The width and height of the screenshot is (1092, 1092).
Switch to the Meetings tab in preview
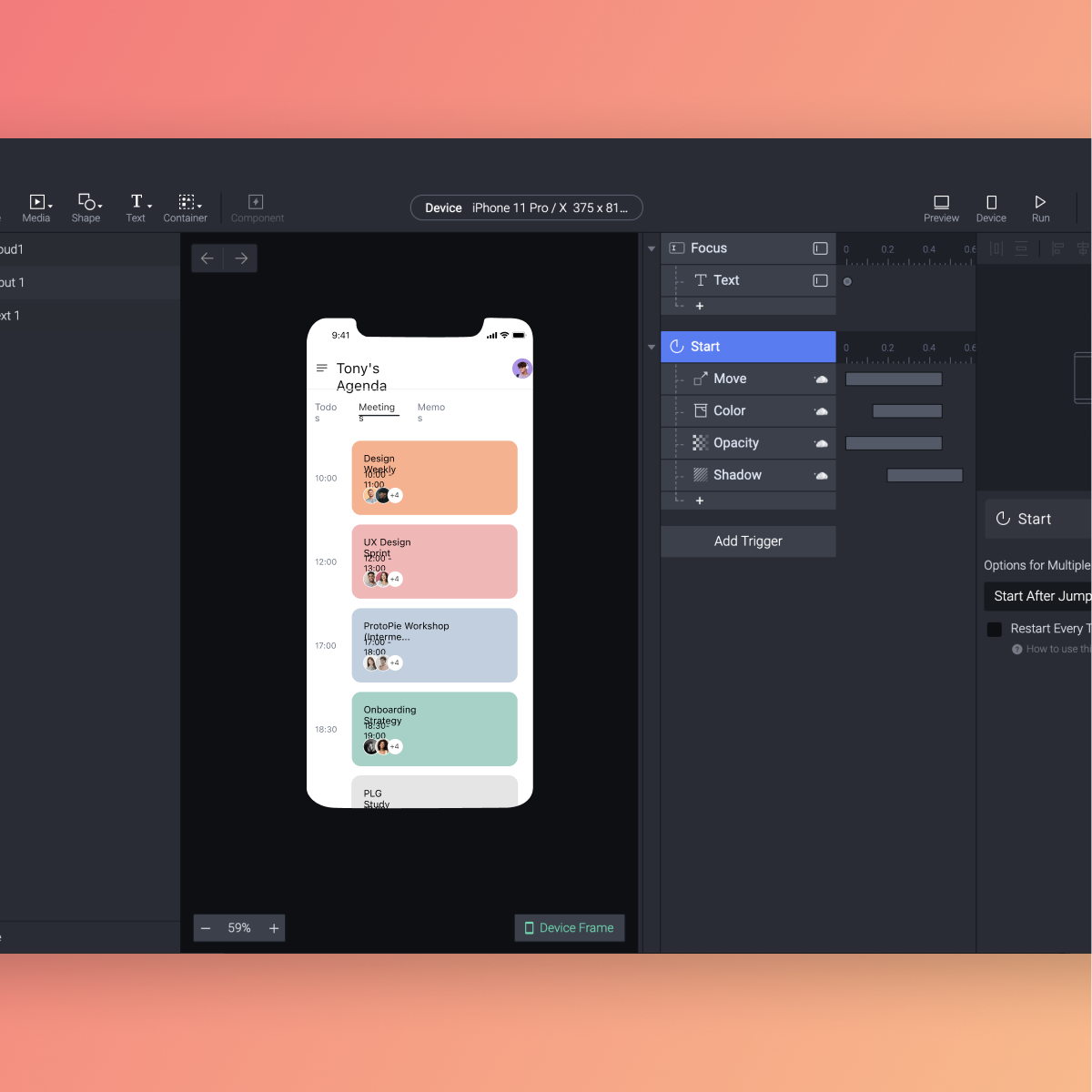tap(378, 412)
